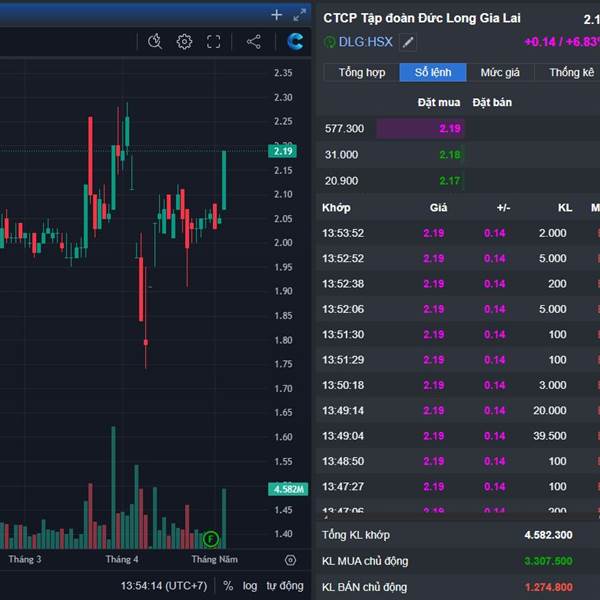Image resolution: width=600 pixels, height=600 pixels.
Task: Select the Sổ lệnh tab
Action: pos(433,72)
